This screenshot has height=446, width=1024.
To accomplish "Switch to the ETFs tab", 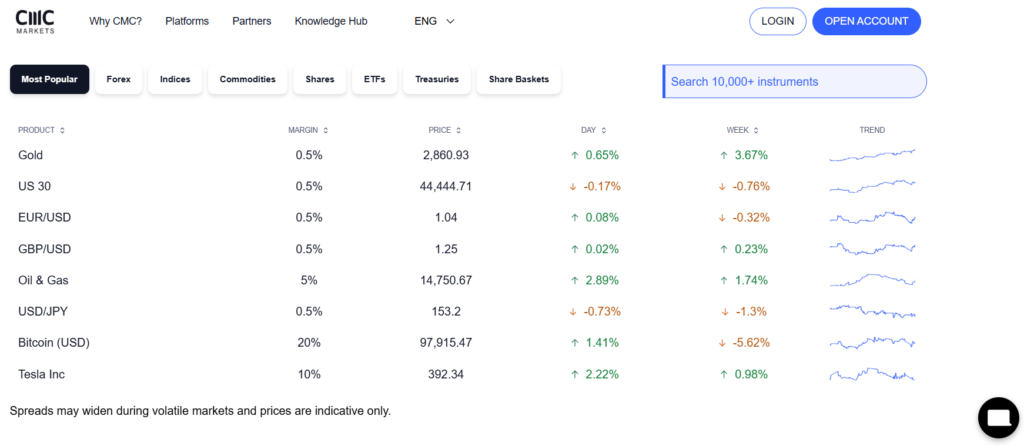I will [x=375, y=79].
